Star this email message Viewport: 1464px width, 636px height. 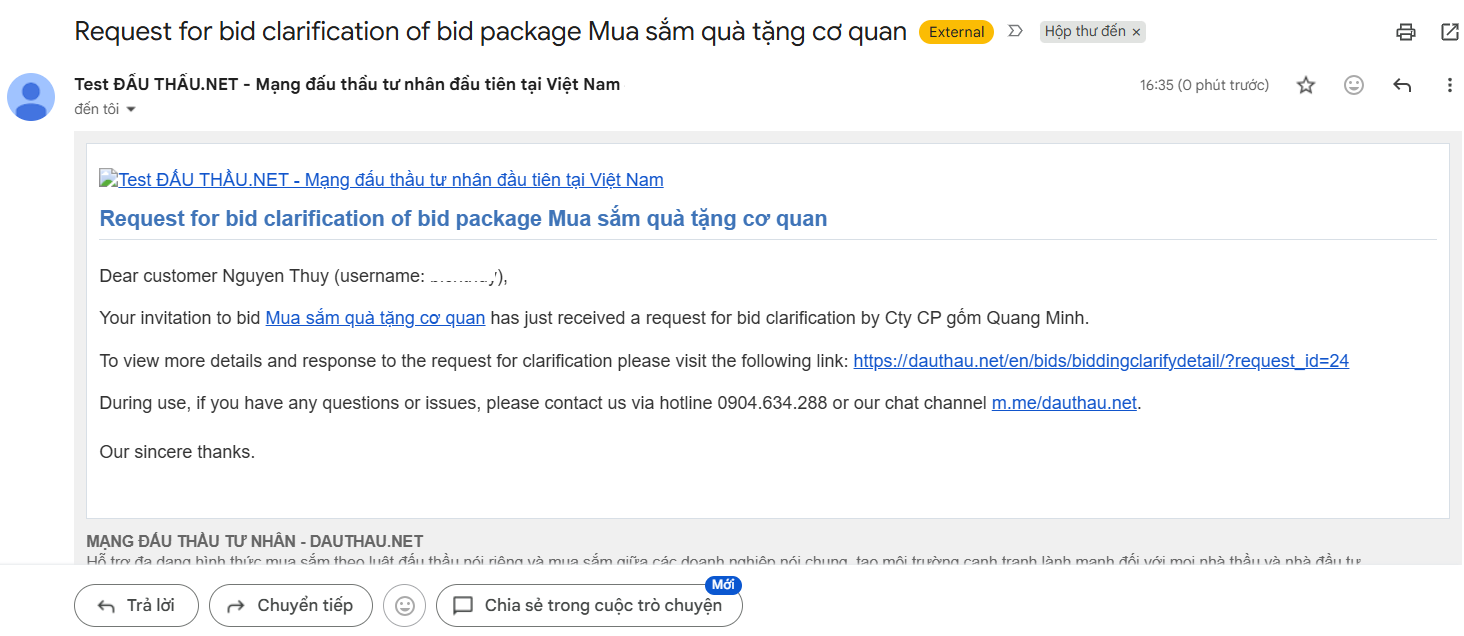pos(1306,85)
